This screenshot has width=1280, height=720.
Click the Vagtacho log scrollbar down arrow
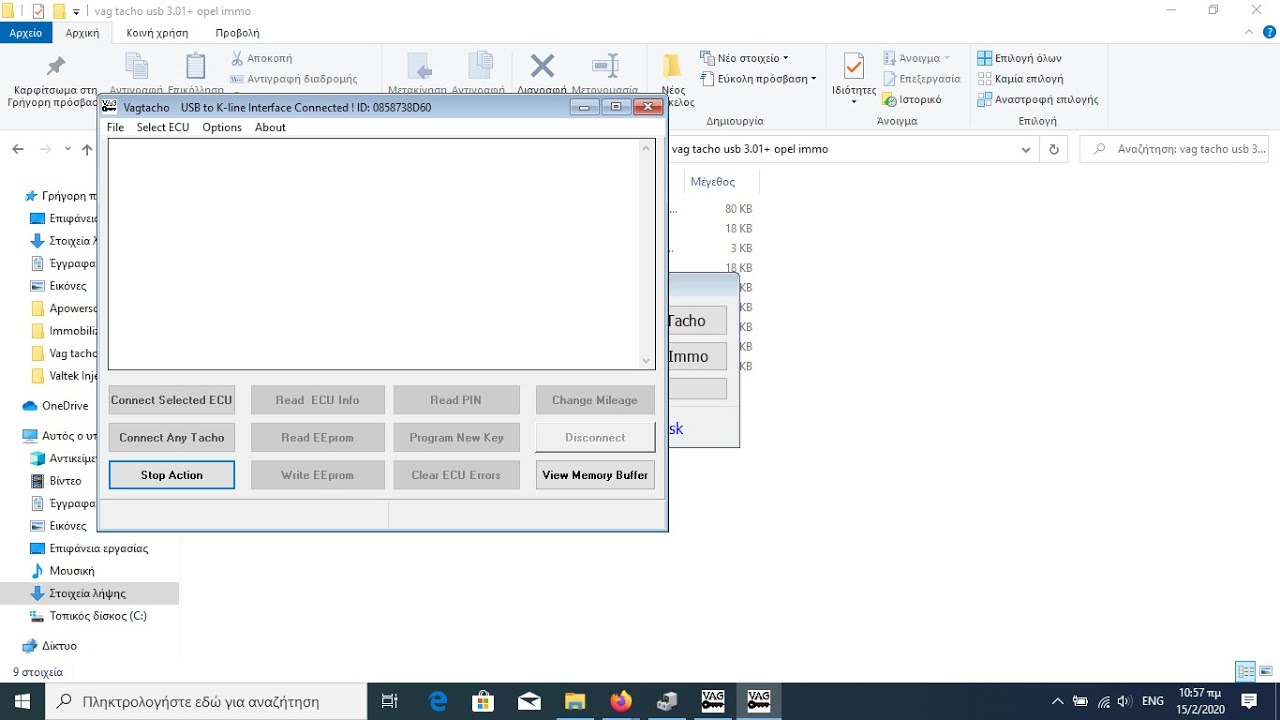(646, 360)
